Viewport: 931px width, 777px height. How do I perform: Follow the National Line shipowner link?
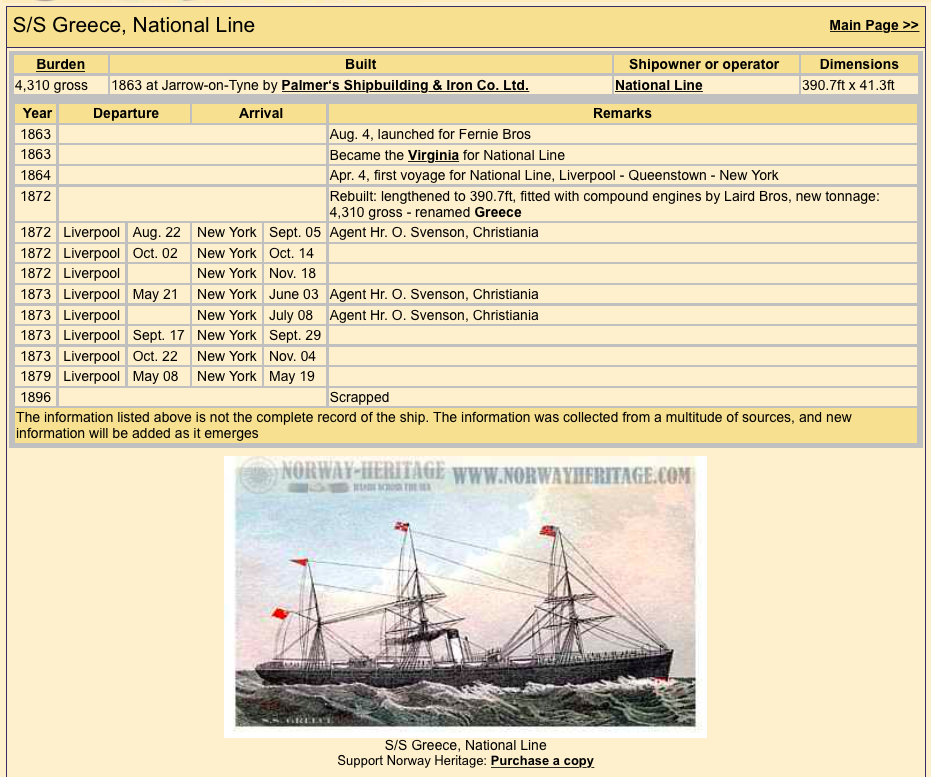pyautogui.click(x=658, y=85)
